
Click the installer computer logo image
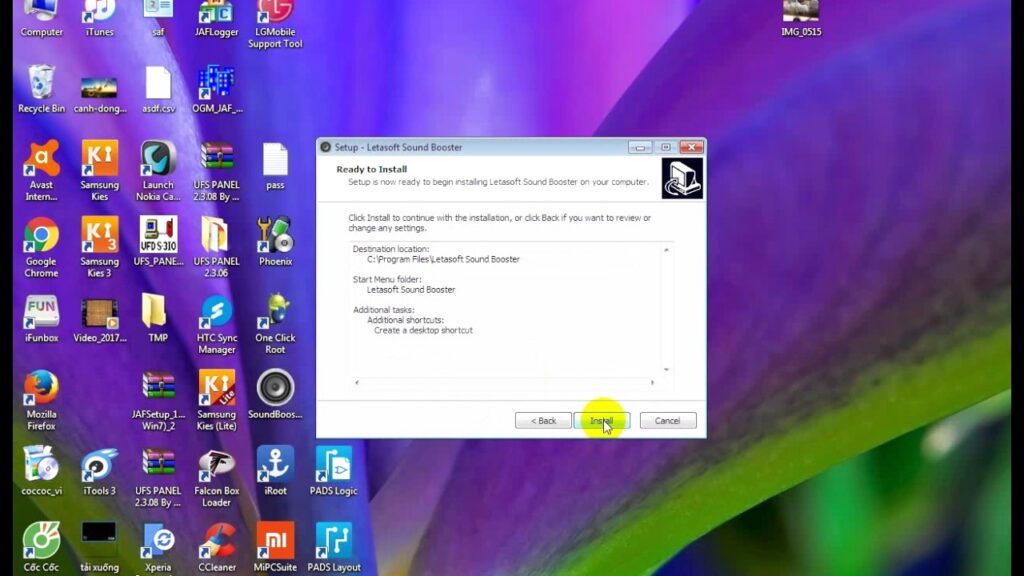click(682, 178)
